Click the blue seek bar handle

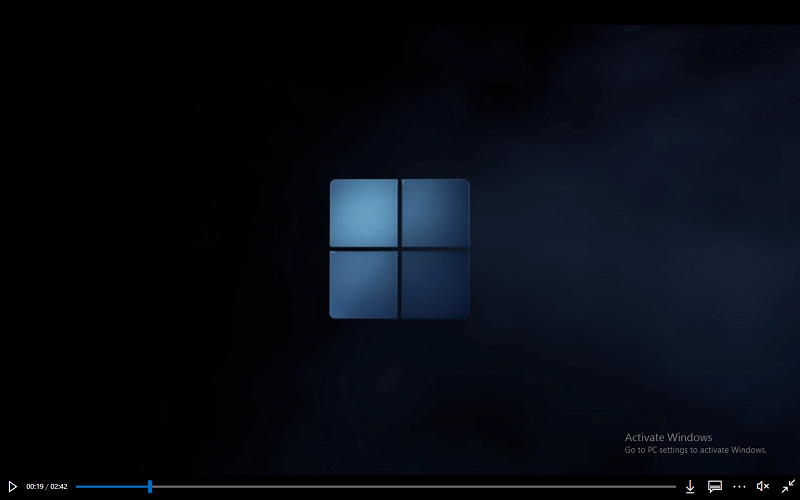(150, 486)
